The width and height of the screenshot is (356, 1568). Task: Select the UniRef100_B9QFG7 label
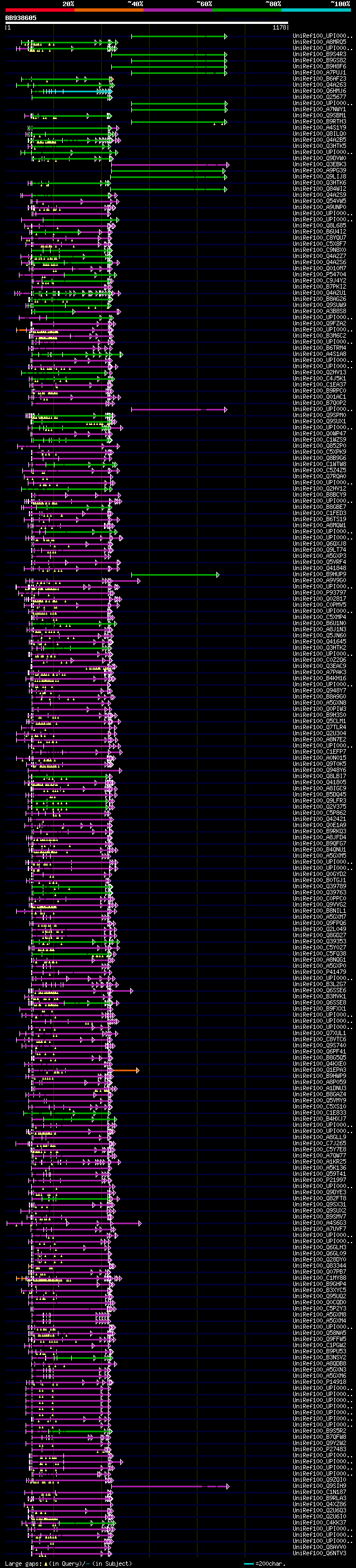(319, 844)
